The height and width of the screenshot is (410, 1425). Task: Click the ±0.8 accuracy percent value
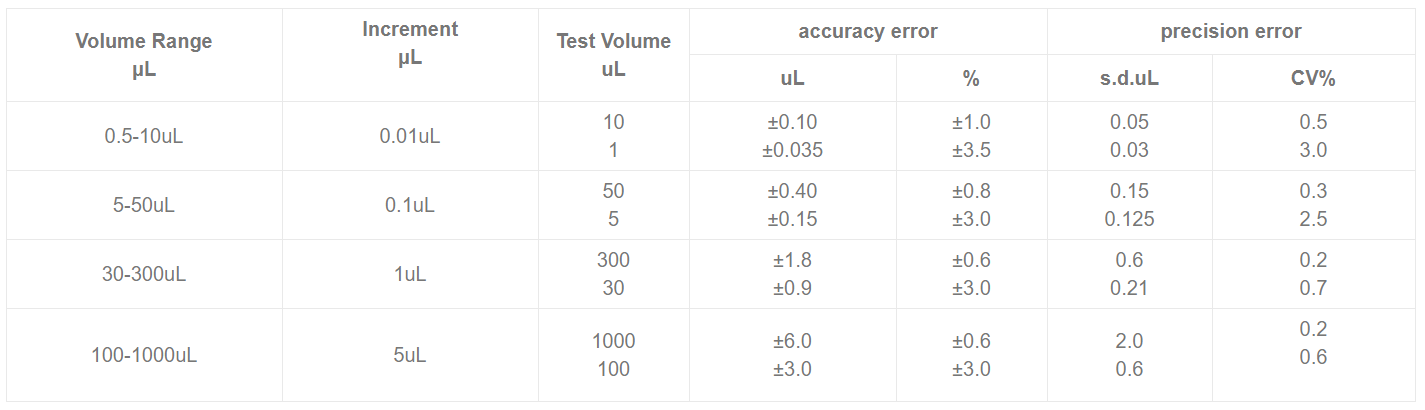(x=971, y=191)
